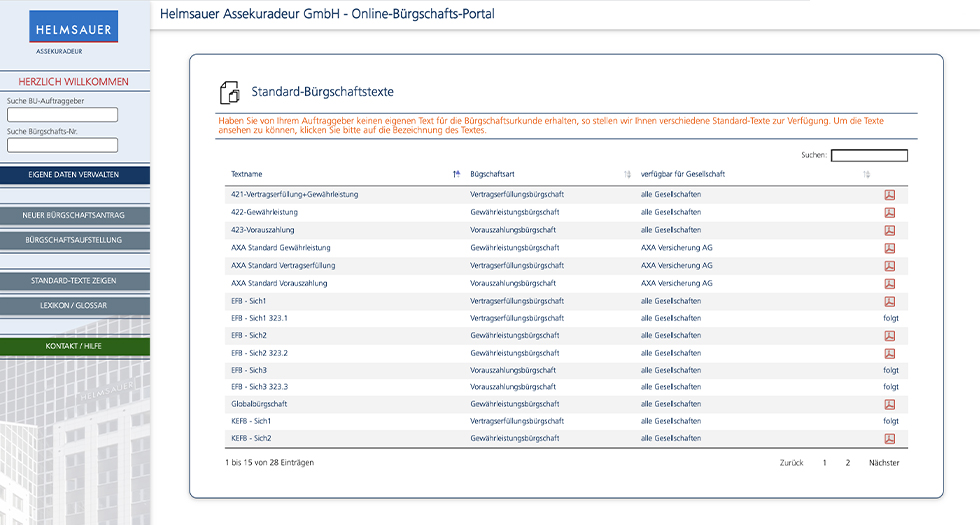Open Neuer Bürgschaftsantrag
980x525 pixels.
point(74,216)
